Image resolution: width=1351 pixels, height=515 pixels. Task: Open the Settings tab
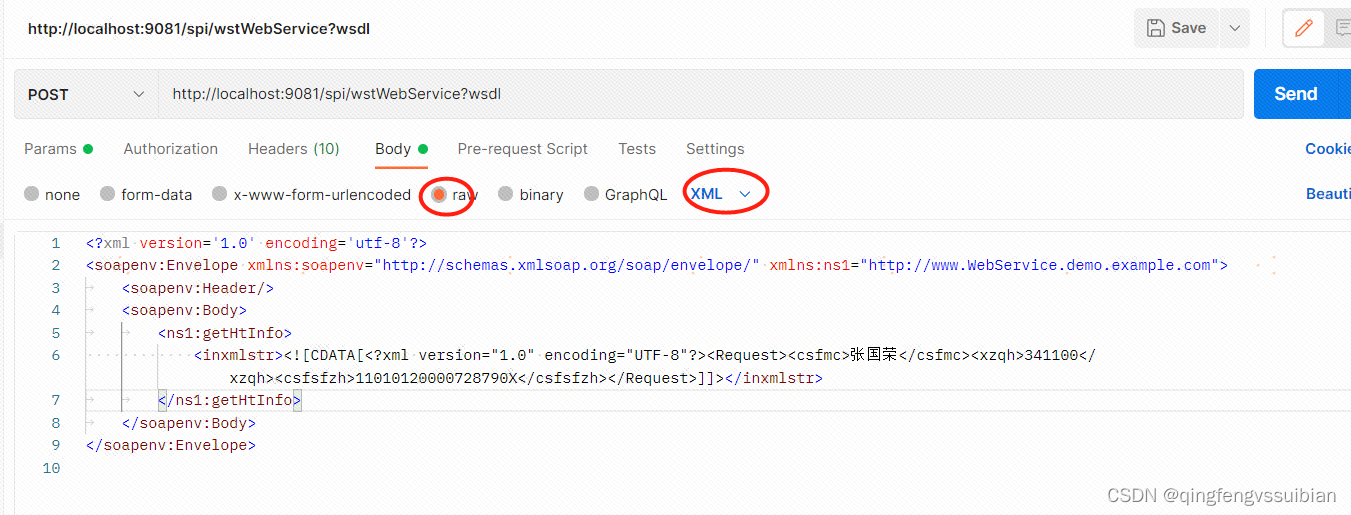pyautogui.click(x=714, y=149)
